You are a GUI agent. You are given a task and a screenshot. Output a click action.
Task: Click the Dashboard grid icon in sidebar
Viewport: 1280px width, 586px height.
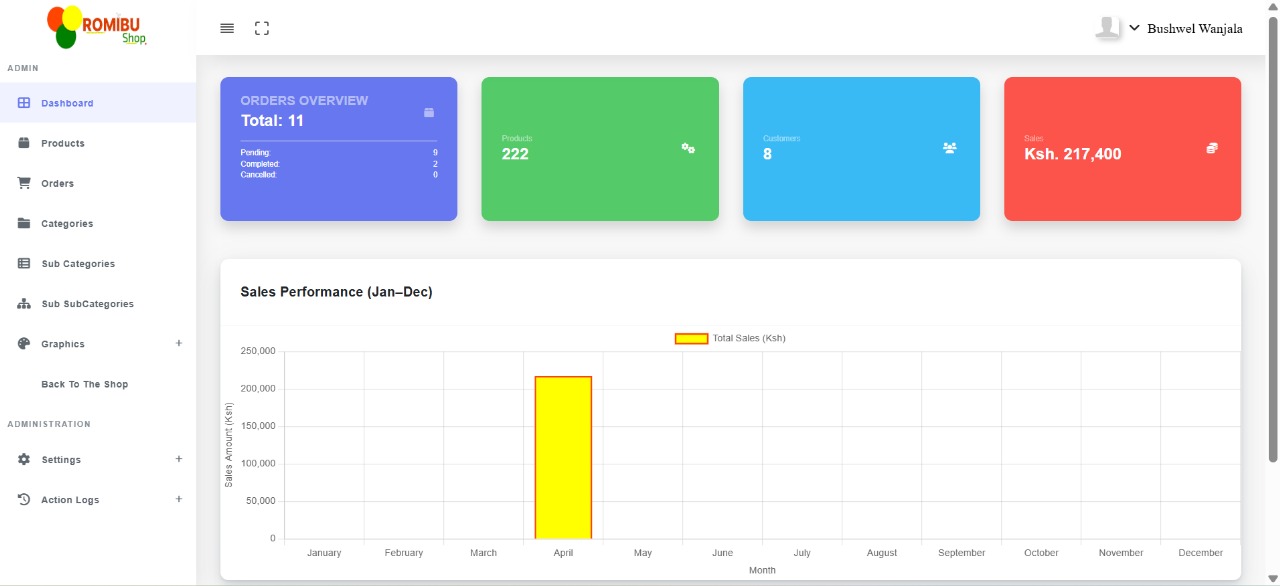[24, 103]
